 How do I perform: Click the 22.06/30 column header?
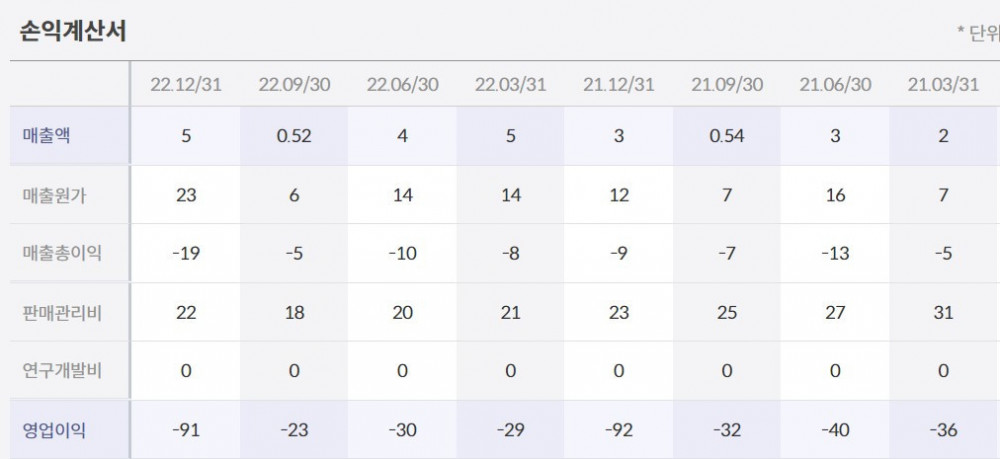pyautogui.click(x=402, y=84)
